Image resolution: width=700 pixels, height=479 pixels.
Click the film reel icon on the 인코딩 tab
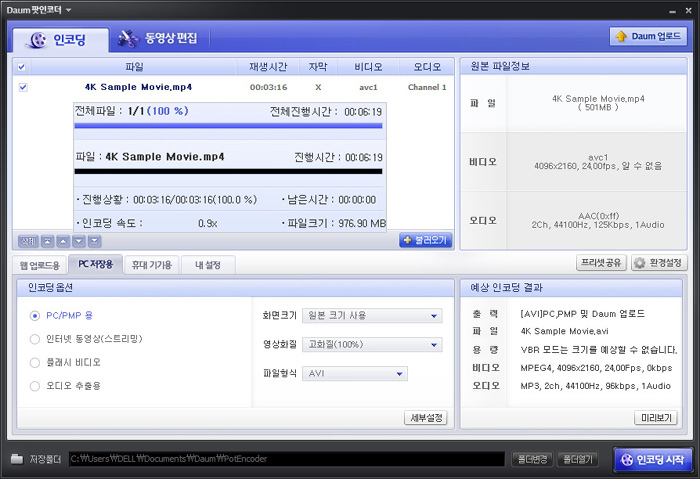point(35,40)
